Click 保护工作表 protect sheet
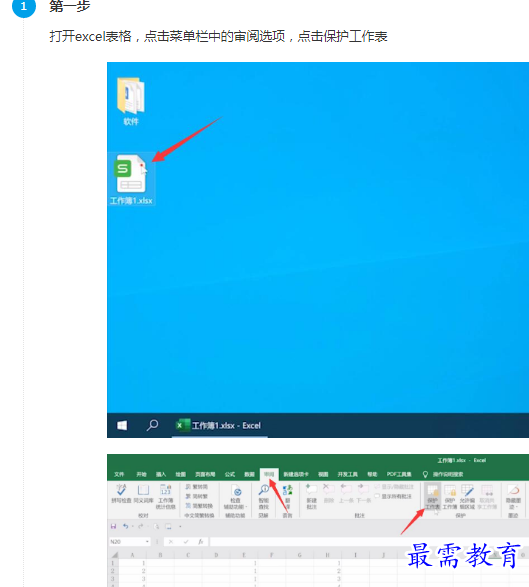This screenshot has width=529, height=587. 432,496
